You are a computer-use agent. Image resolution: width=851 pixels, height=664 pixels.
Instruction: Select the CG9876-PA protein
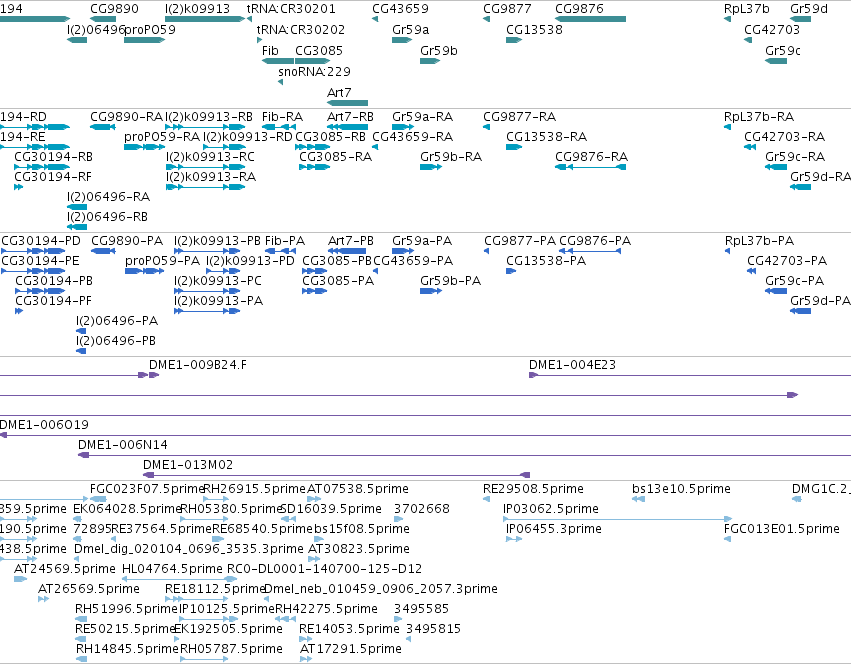(590, 251)
